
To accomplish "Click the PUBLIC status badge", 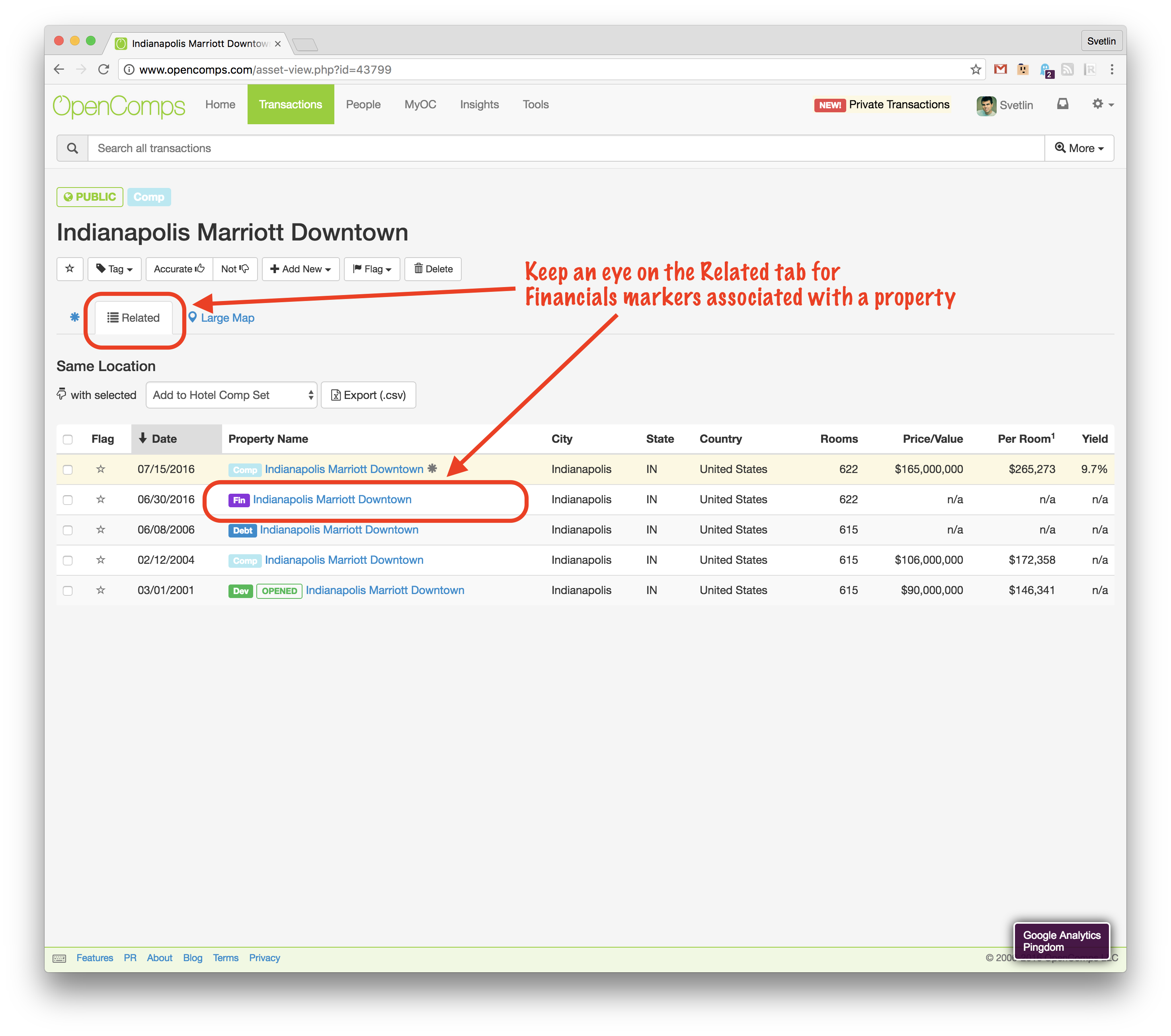I will coord(90,197).
